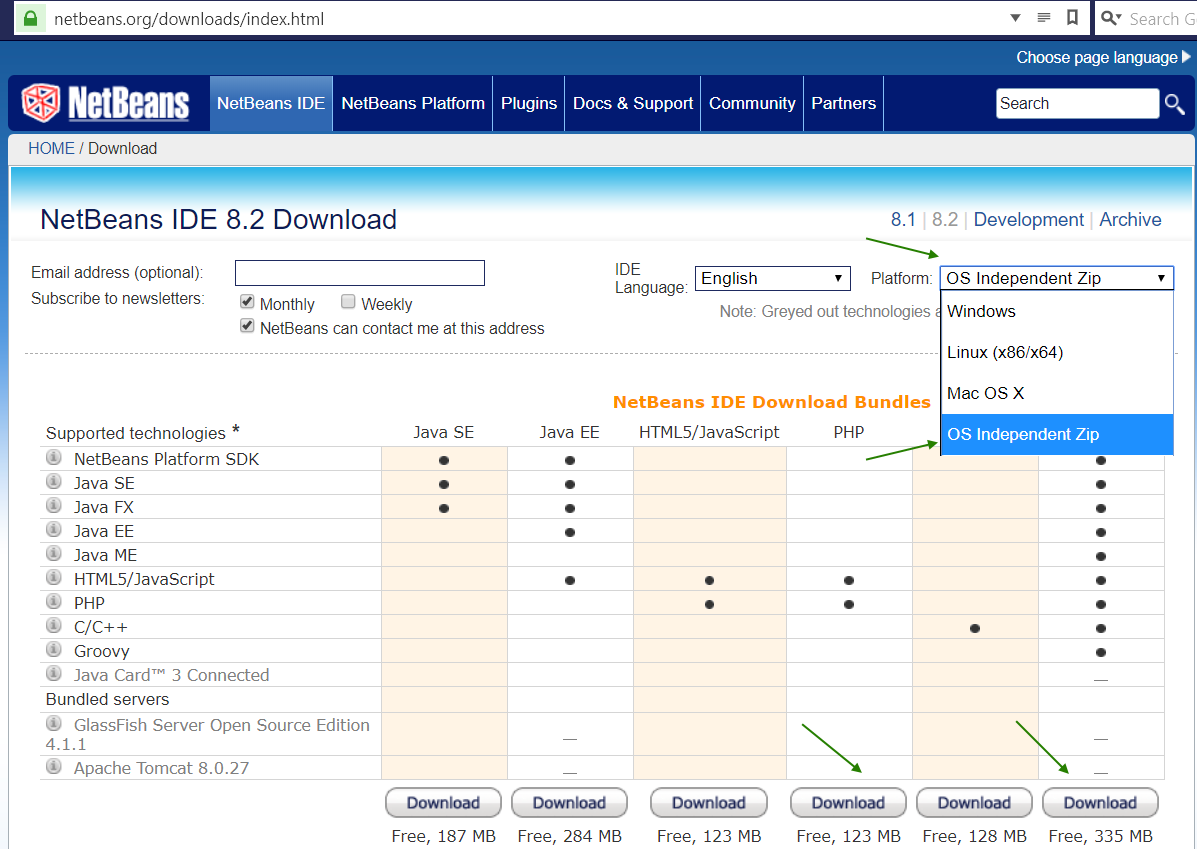Download the PHP bundle
The width and height of the screenshot is (1197, 849).
[848, 802]
